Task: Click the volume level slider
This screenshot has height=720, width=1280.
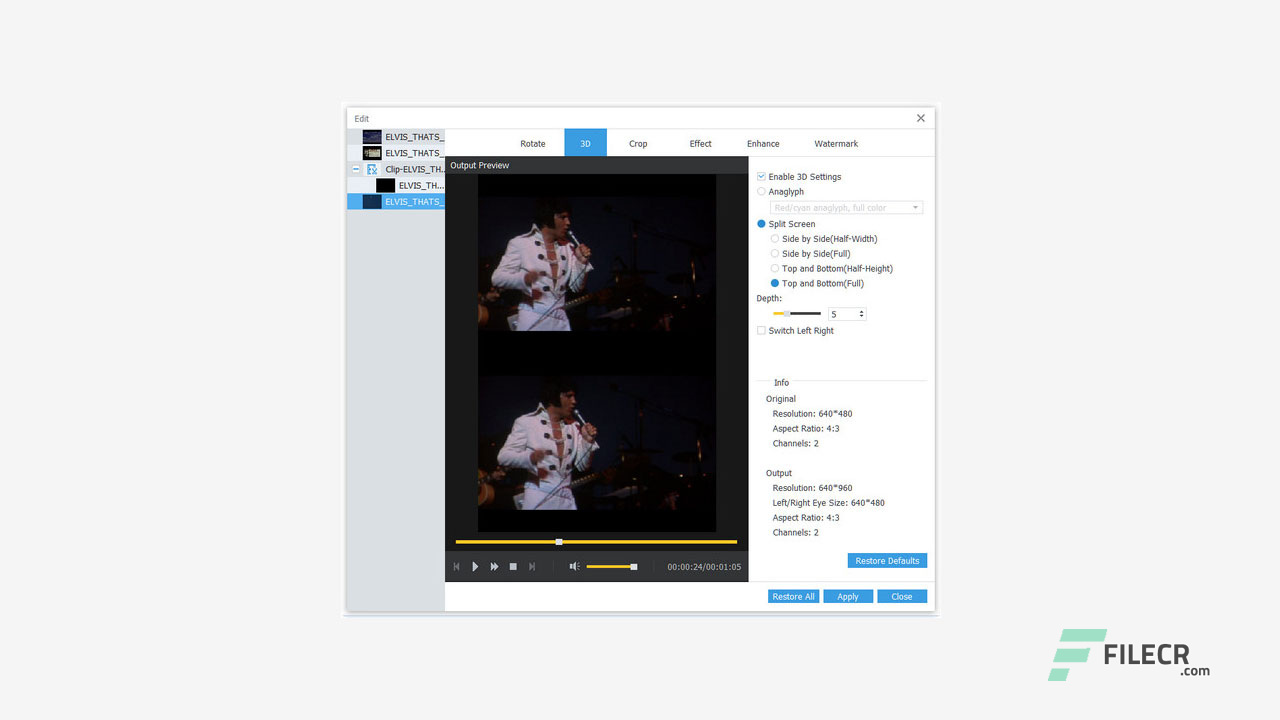Action: tap(611, 567)
